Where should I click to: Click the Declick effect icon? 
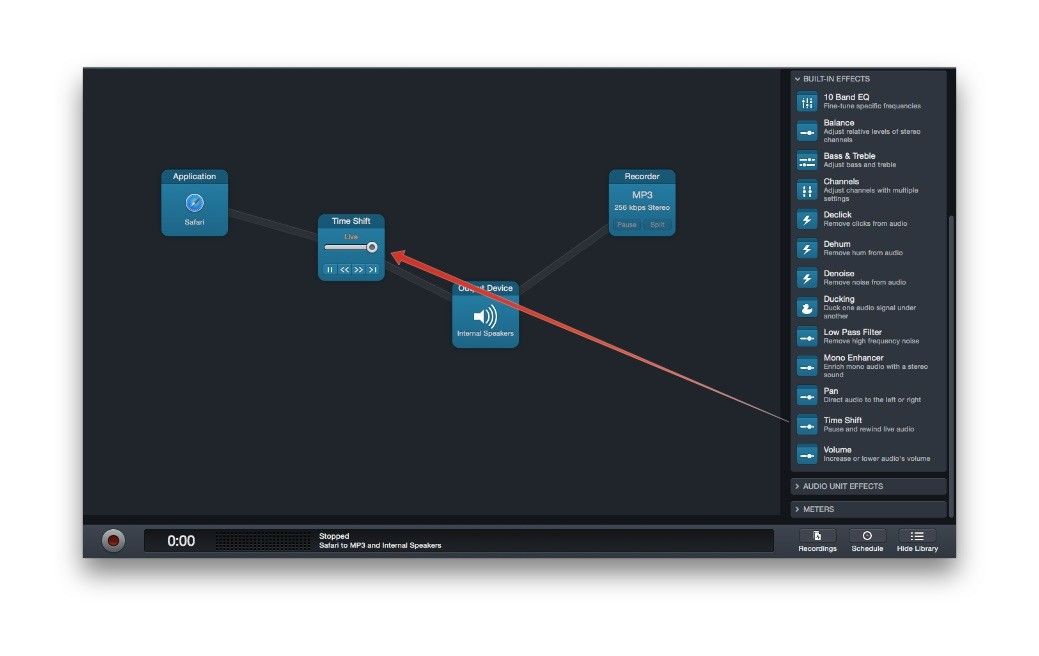pyautogui.click(x=807, y=219)
